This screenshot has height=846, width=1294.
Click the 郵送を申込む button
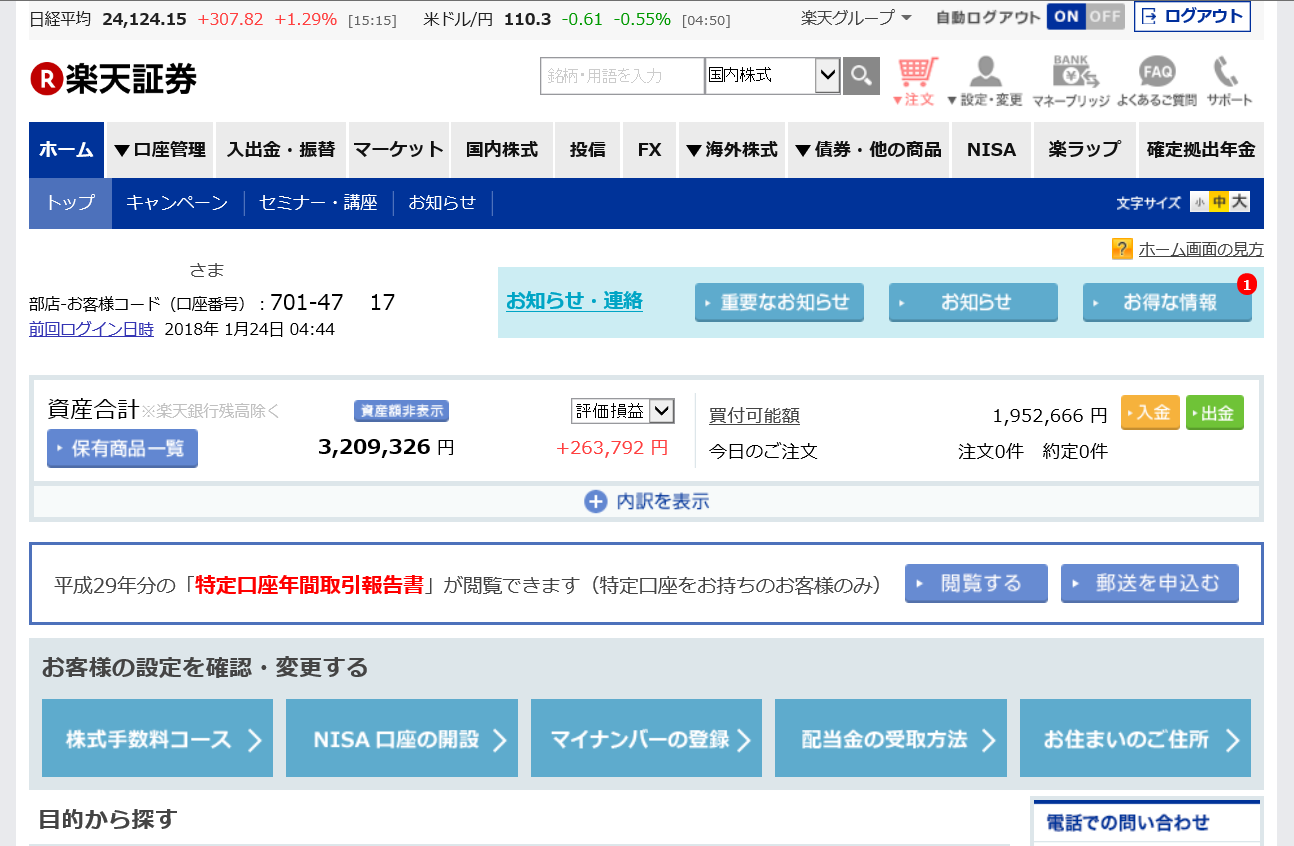point(1150,584)
